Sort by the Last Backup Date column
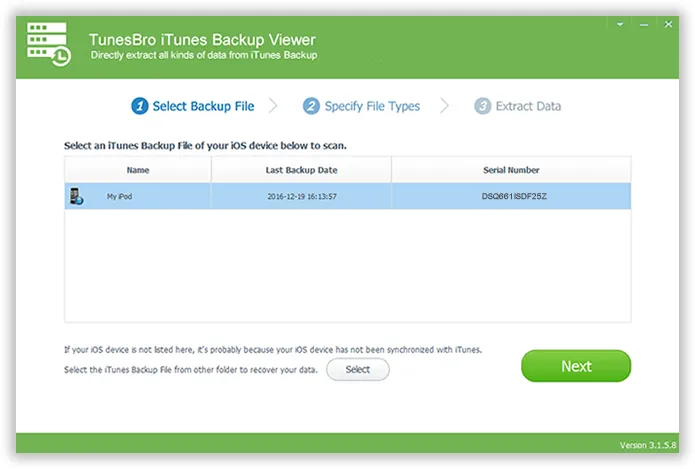695x469 pixels. [301, 170]
